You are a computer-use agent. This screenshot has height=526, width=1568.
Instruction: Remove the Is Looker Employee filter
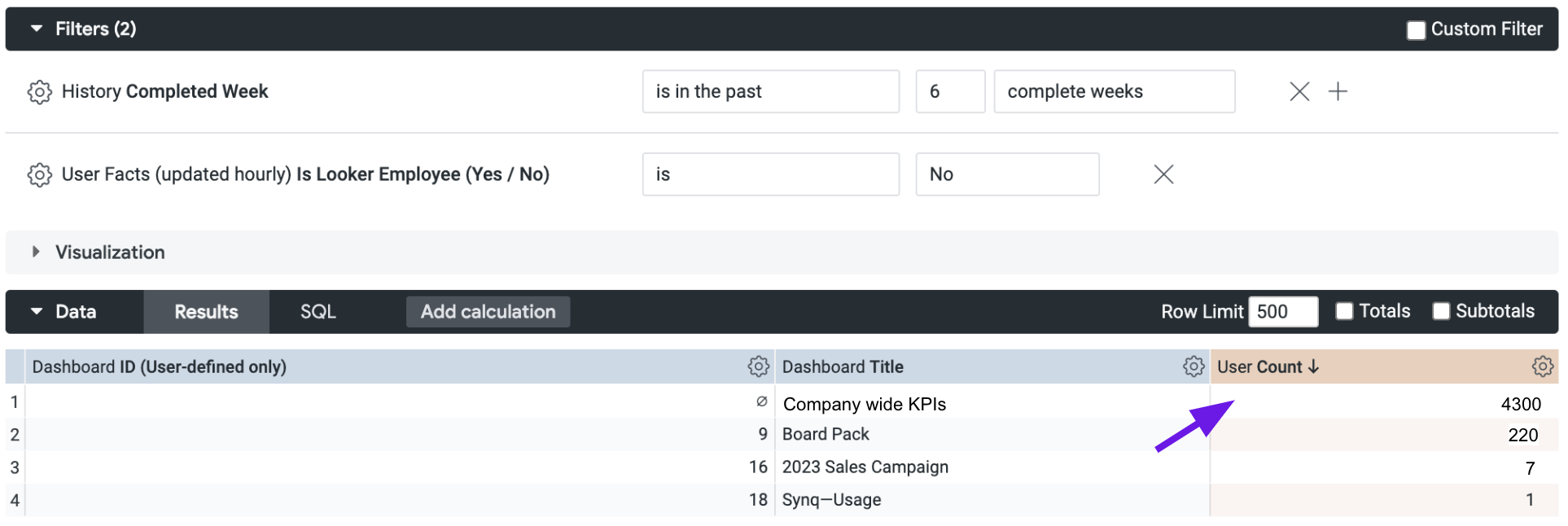1163,174
